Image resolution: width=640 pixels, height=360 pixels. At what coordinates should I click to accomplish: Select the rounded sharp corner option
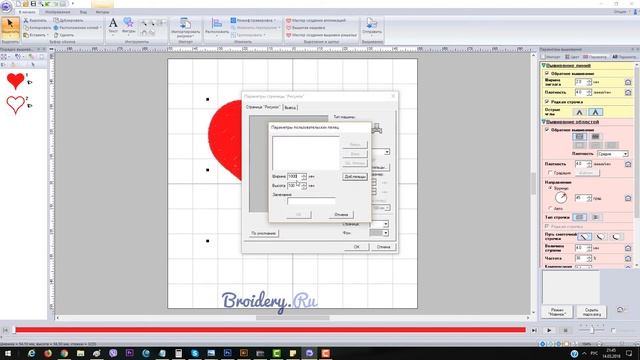tap(579, 112)
